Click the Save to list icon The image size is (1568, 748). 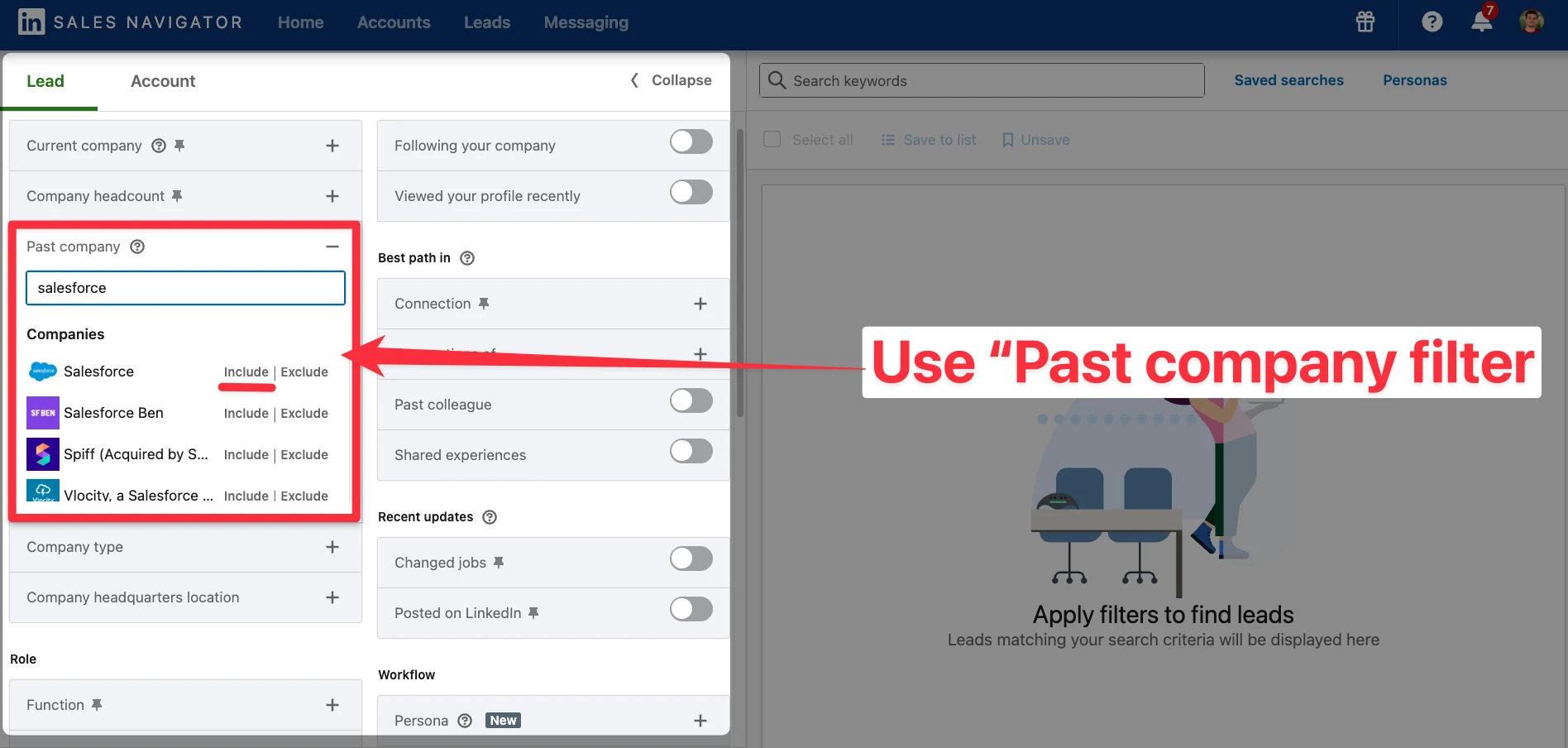click(x=888, y=140)
